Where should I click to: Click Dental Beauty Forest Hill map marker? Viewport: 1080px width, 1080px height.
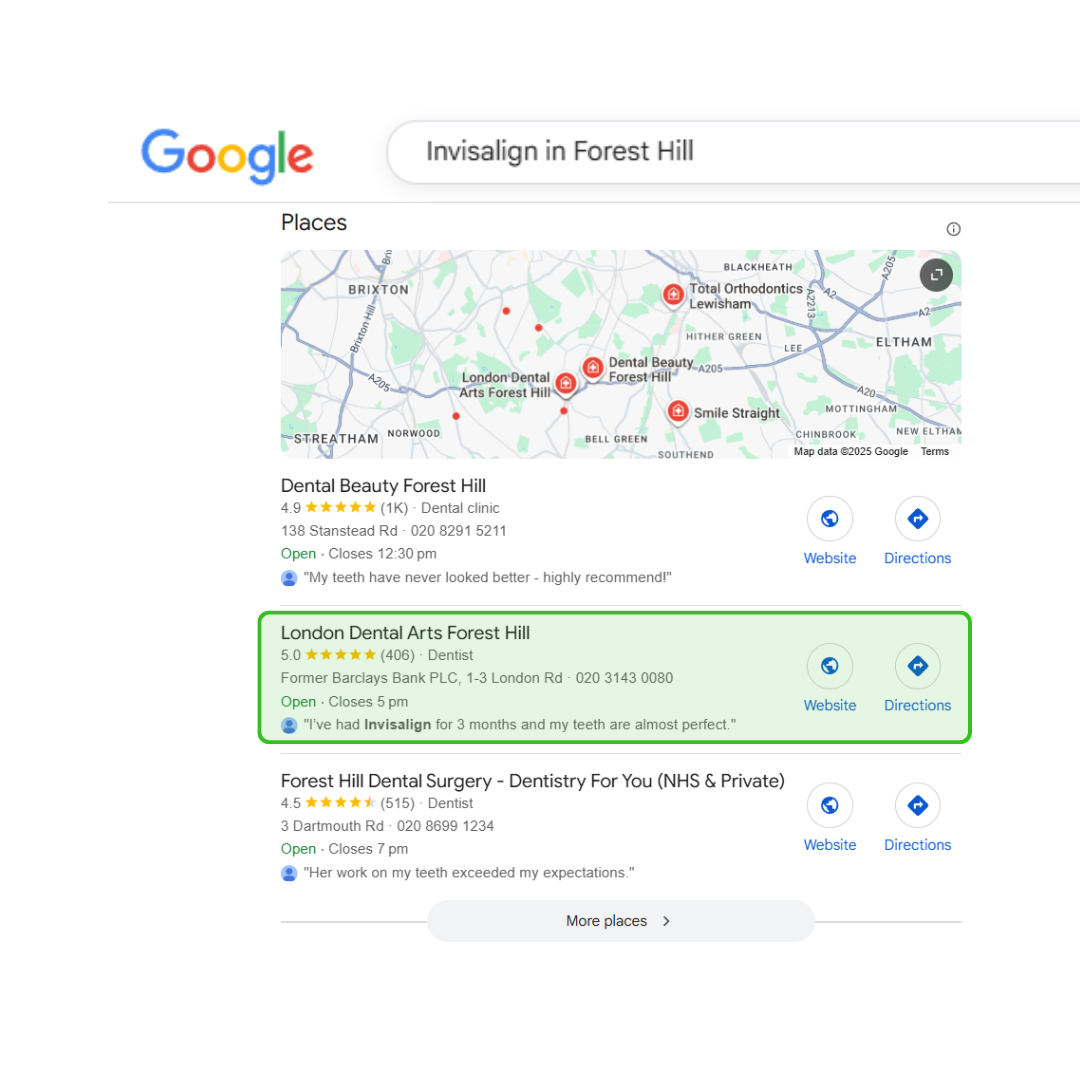pyautogui.click(x=592, y=368)
